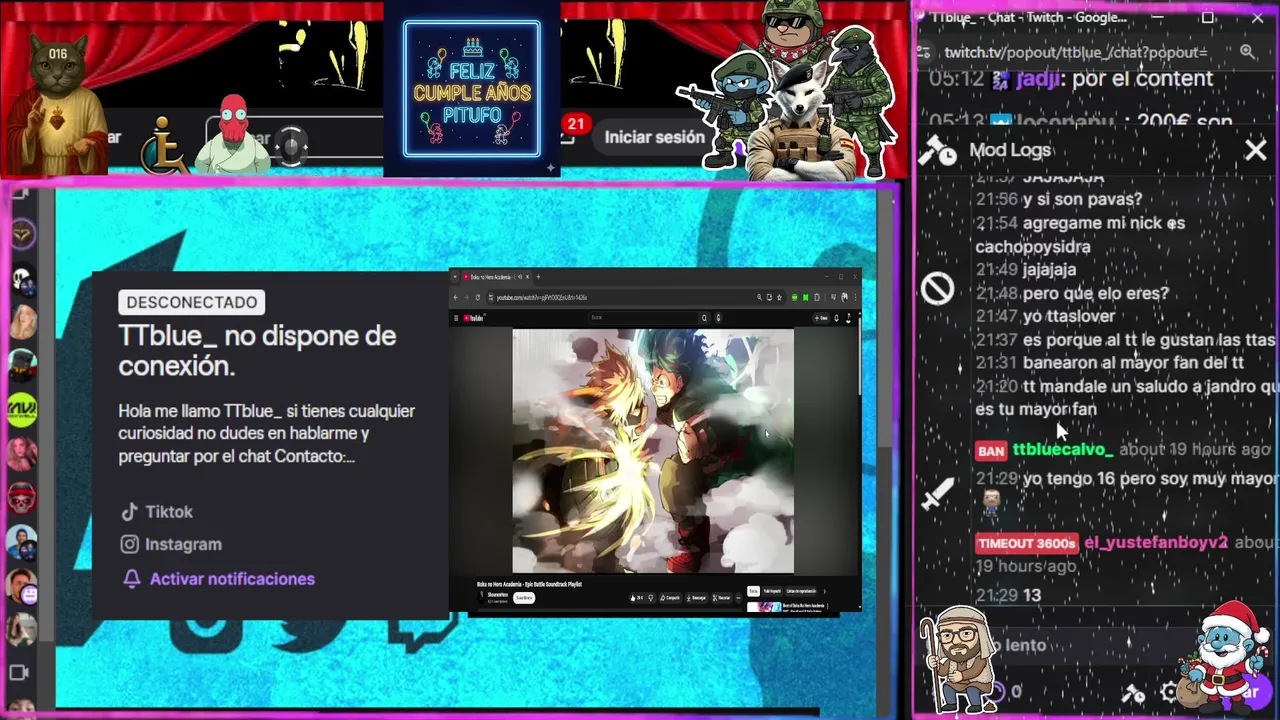1280x720 pixels.
Task: Click the twitch.tv popout chat URL
Action: pyautogui.click(x=1075, y=52)
